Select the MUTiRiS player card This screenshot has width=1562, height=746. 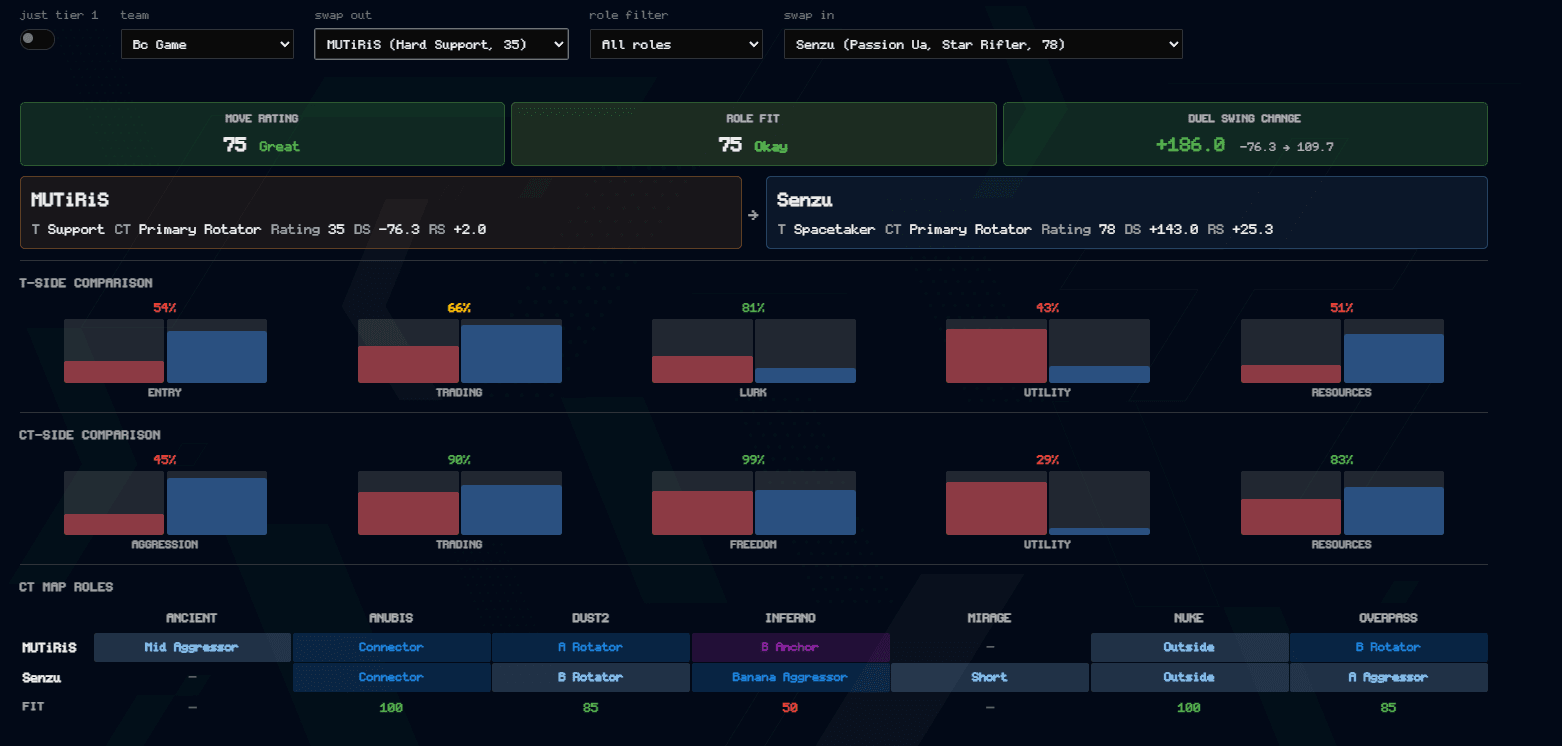(381, 212)
